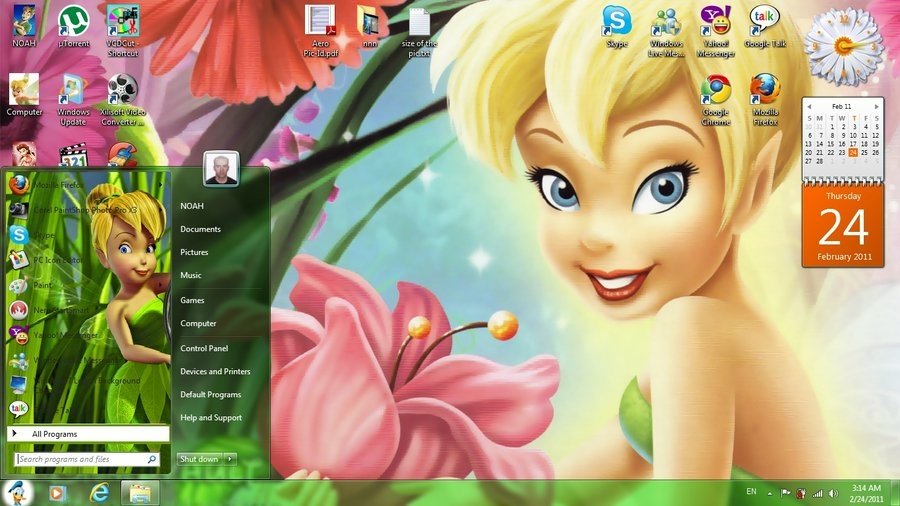
Task: Open the Google Talk desktop shortcut
Action: click(765, 26)
